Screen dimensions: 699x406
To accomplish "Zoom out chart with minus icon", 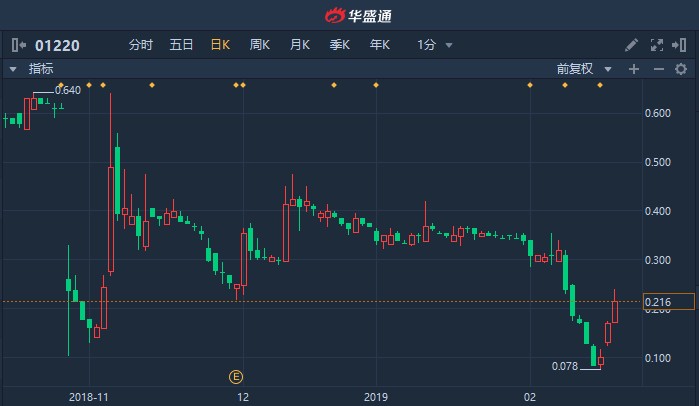I will pyautogui.click(x=659, y=69).
